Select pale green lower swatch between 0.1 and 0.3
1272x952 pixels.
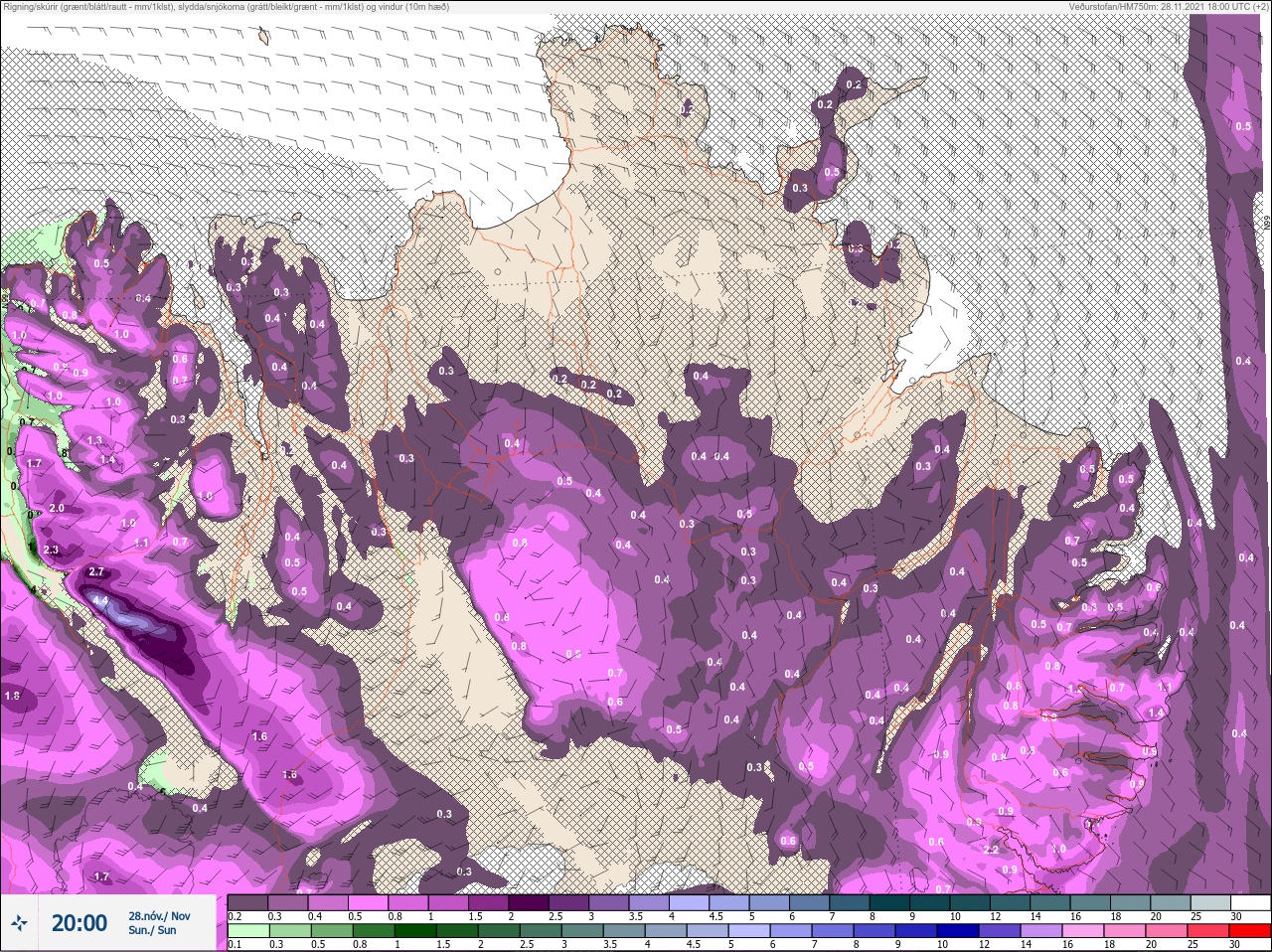tap(247, 931)
